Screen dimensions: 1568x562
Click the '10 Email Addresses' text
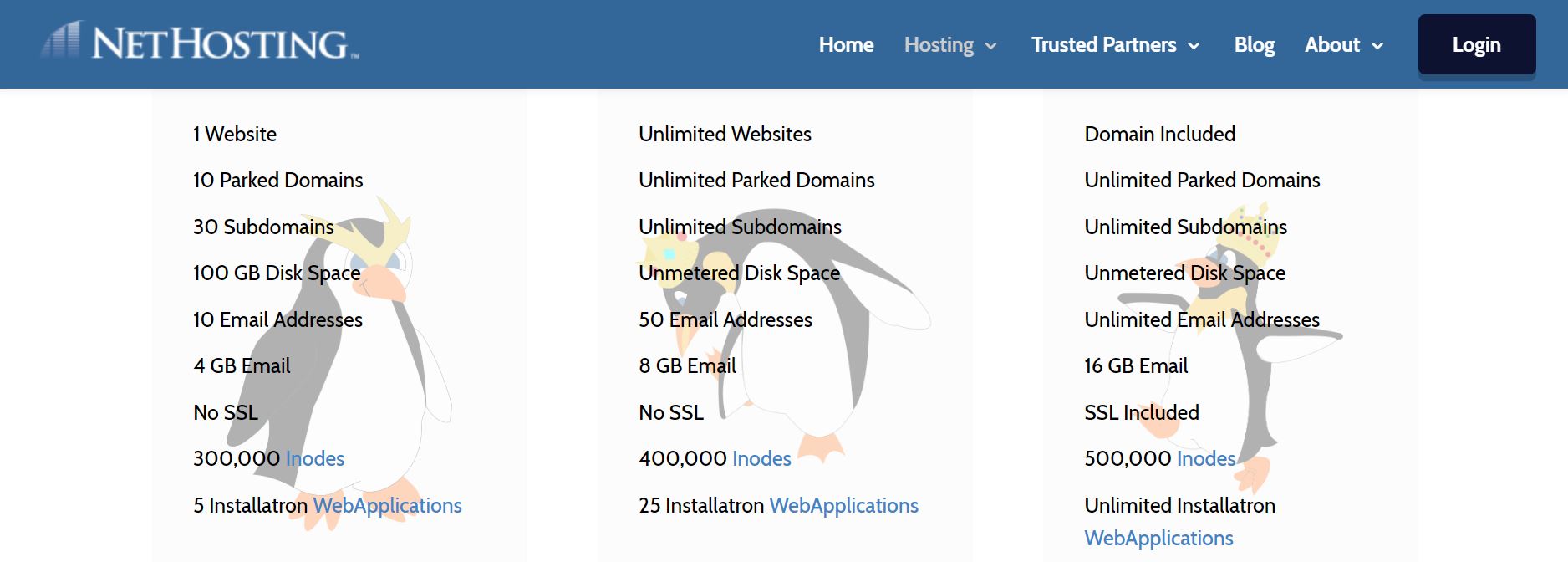(x=277, y=319)
